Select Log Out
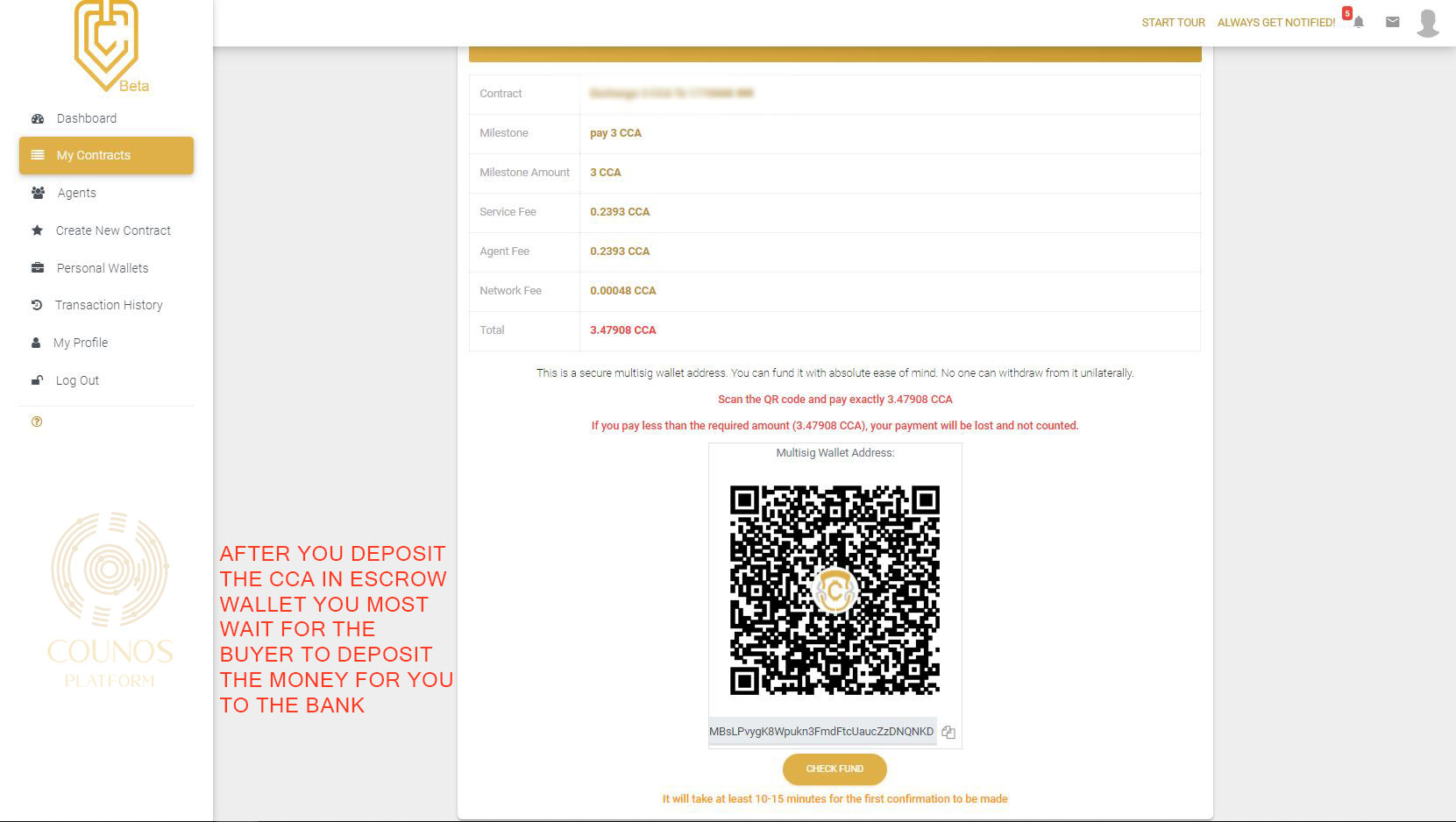 [106, 380]
